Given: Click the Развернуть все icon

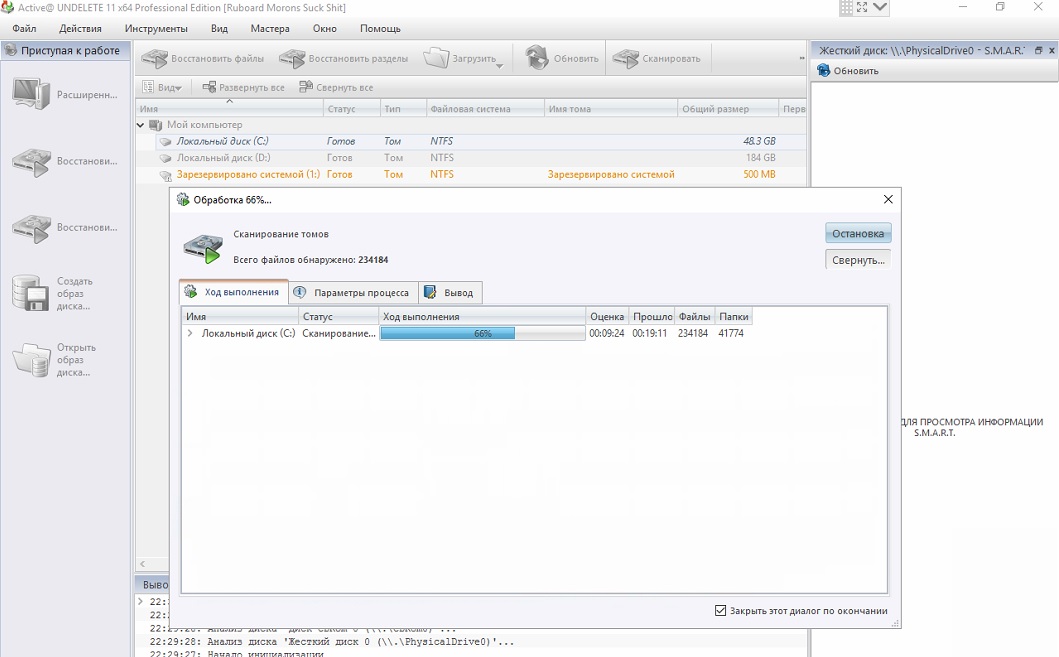Looking at the screenshot, I should point(209,87).
